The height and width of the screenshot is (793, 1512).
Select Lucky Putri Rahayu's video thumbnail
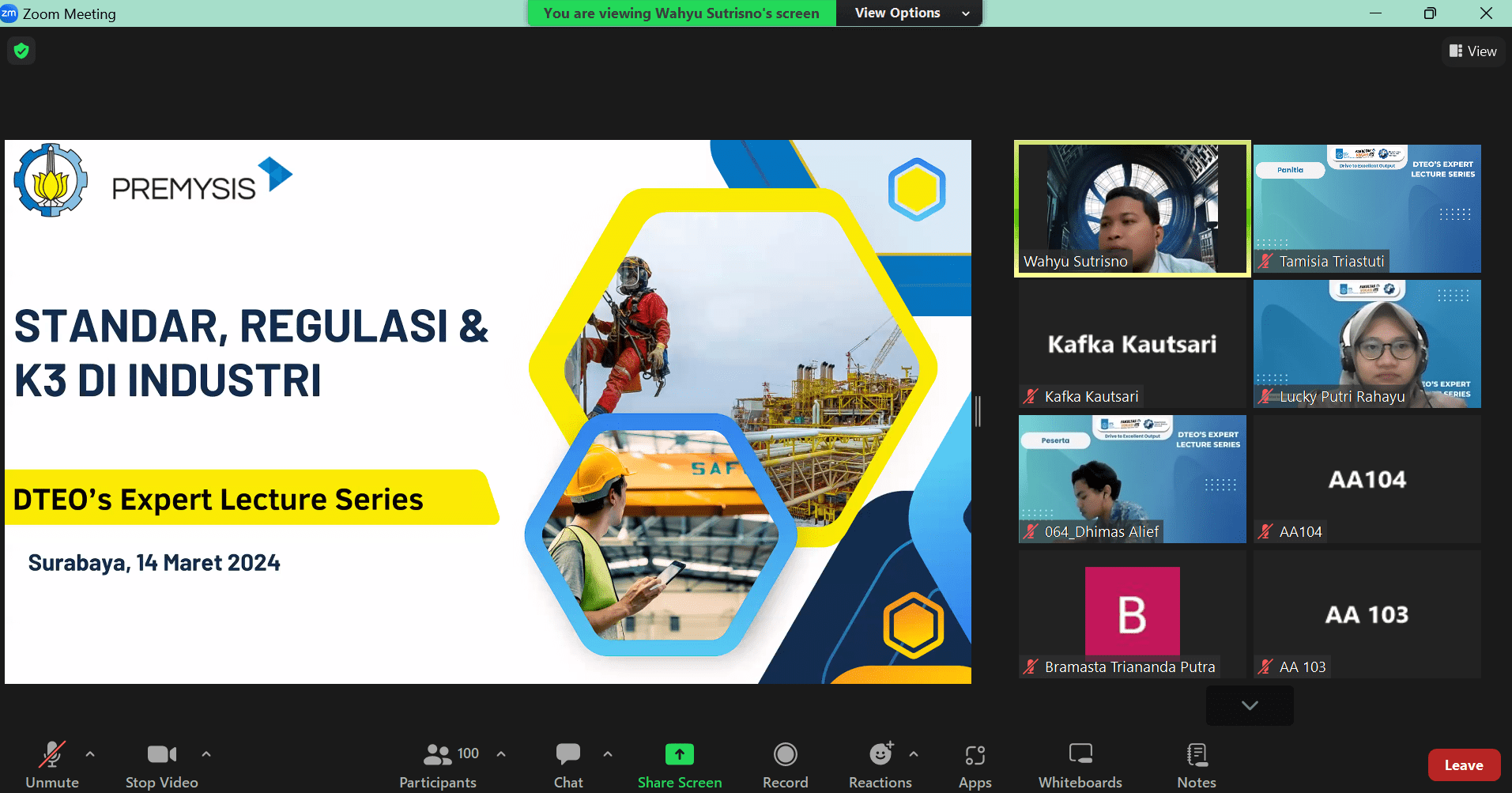coord(1367,344)
